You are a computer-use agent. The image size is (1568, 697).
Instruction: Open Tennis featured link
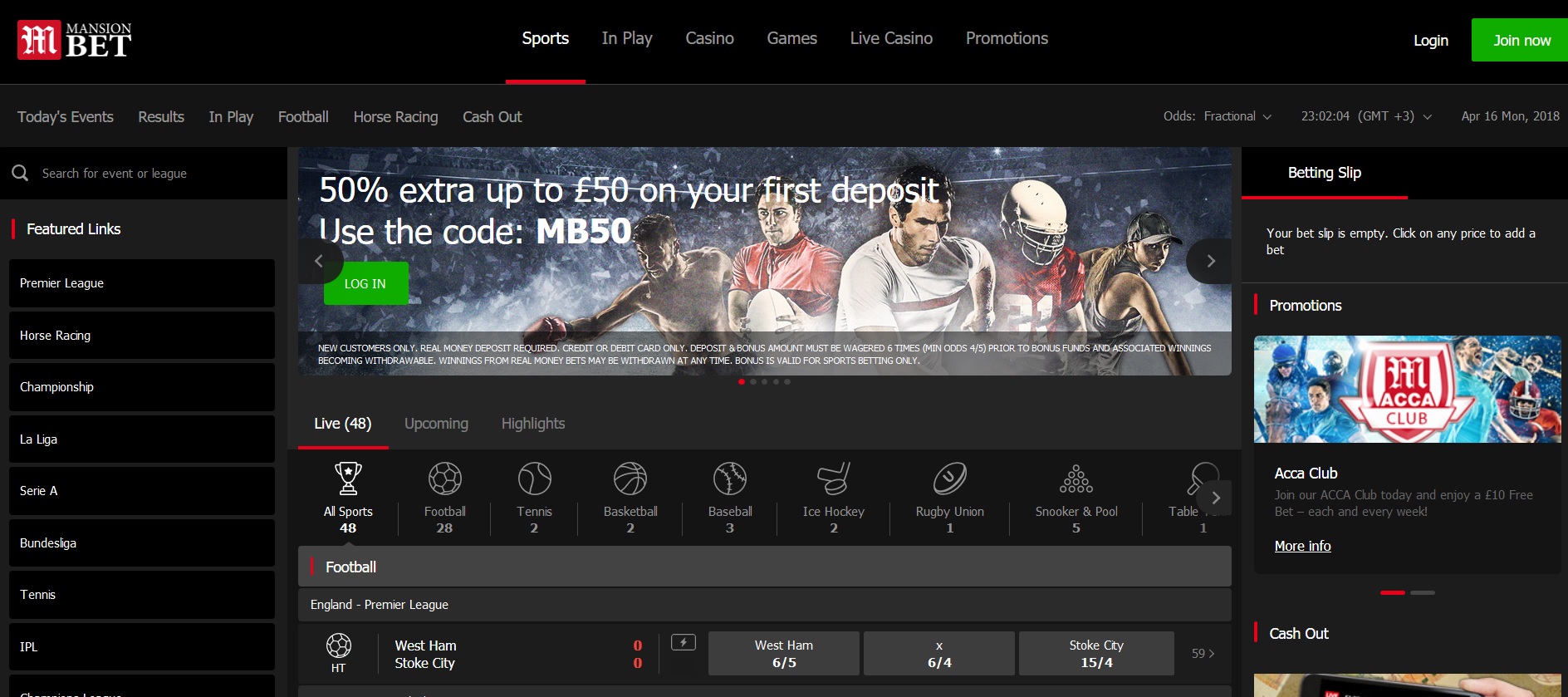pos(142,595)
